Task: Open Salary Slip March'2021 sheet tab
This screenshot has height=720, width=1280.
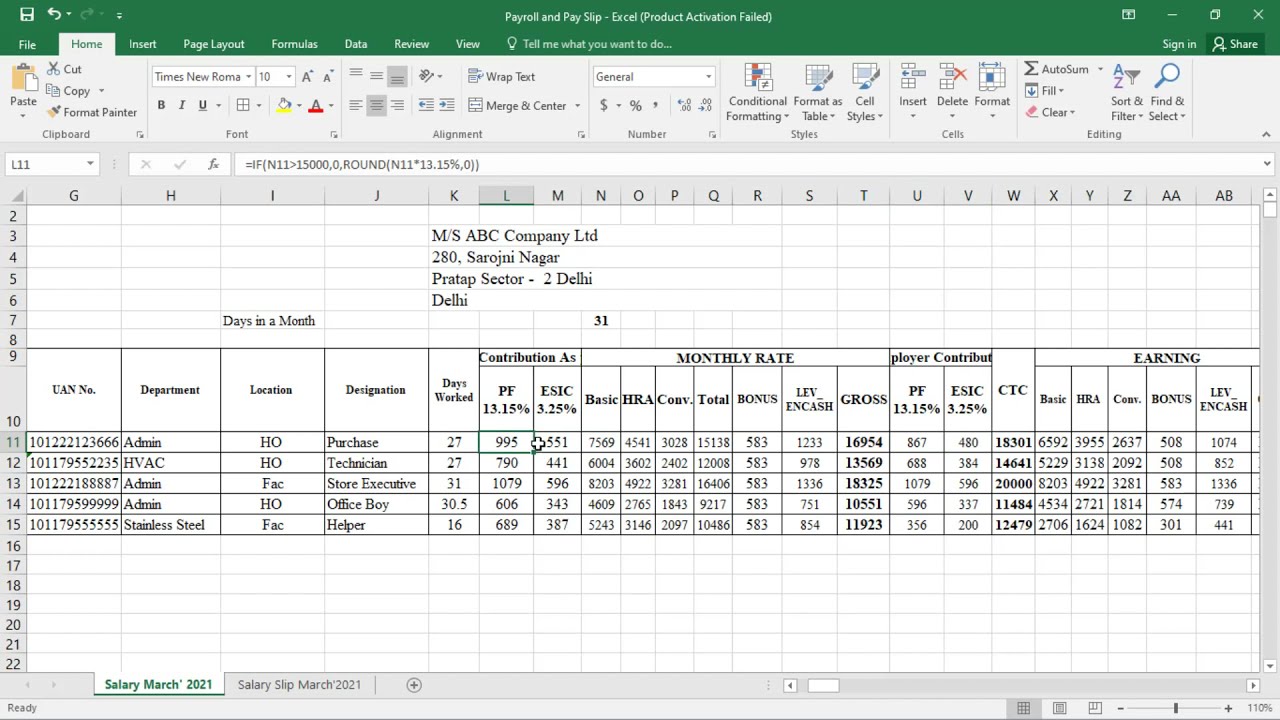Action: pos(299,685)
